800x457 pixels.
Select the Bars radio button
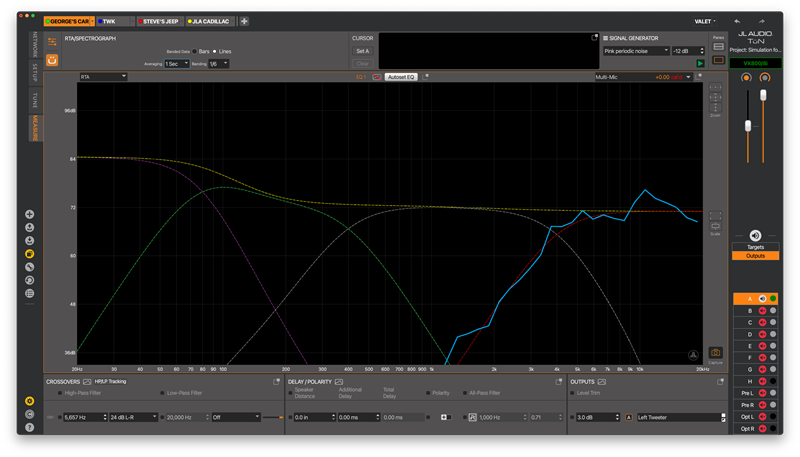195,51
